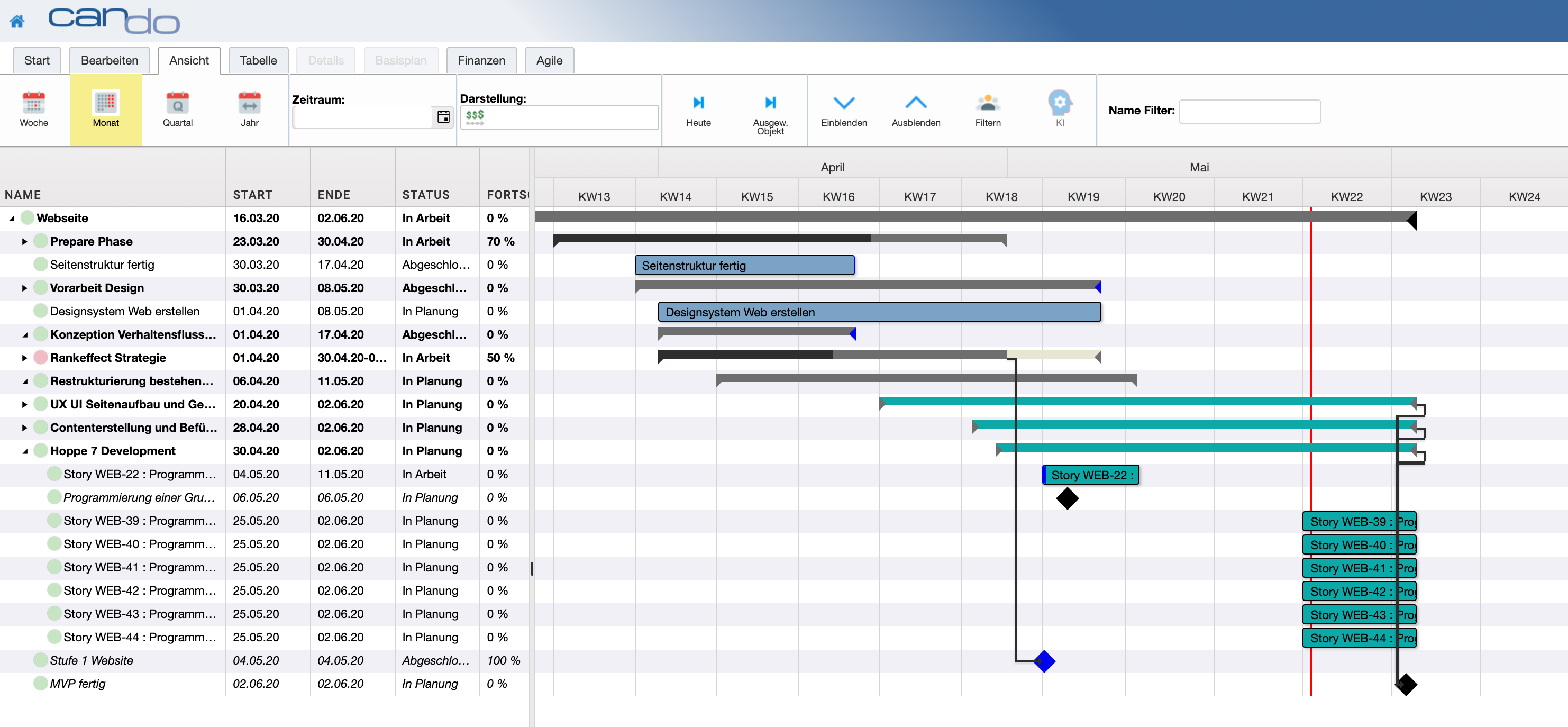Expand Contenterstellung und Befü row
1568x727 pixels.
[24, 428]
